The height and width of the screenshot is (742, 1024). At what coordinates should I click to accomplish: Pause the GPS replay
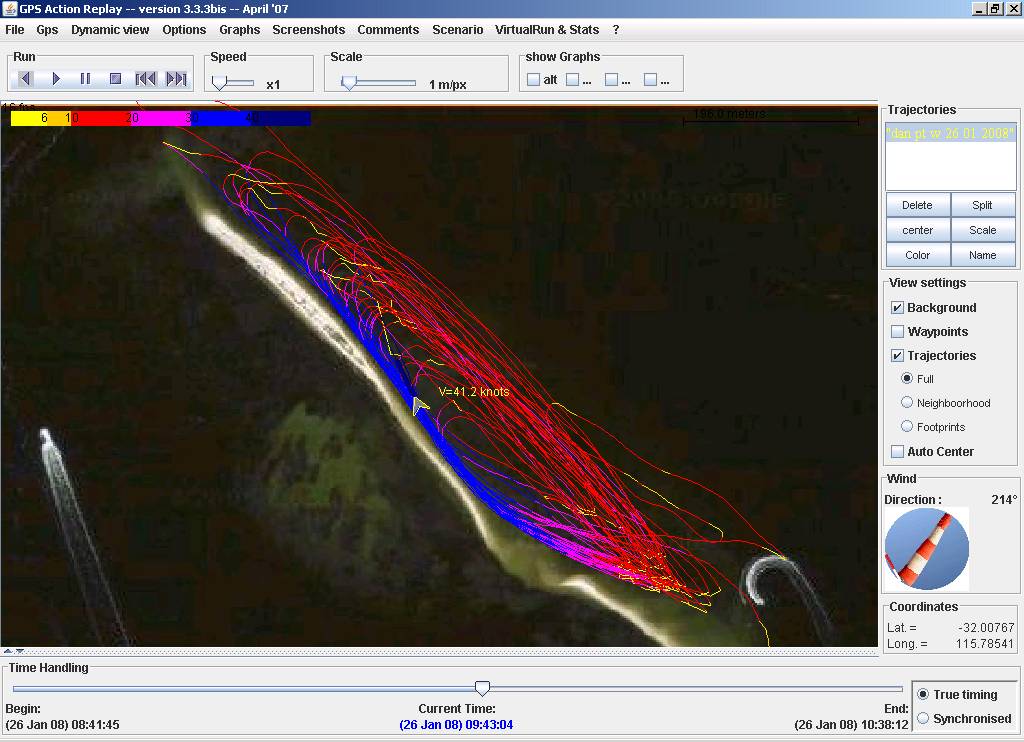pos(86,79)
